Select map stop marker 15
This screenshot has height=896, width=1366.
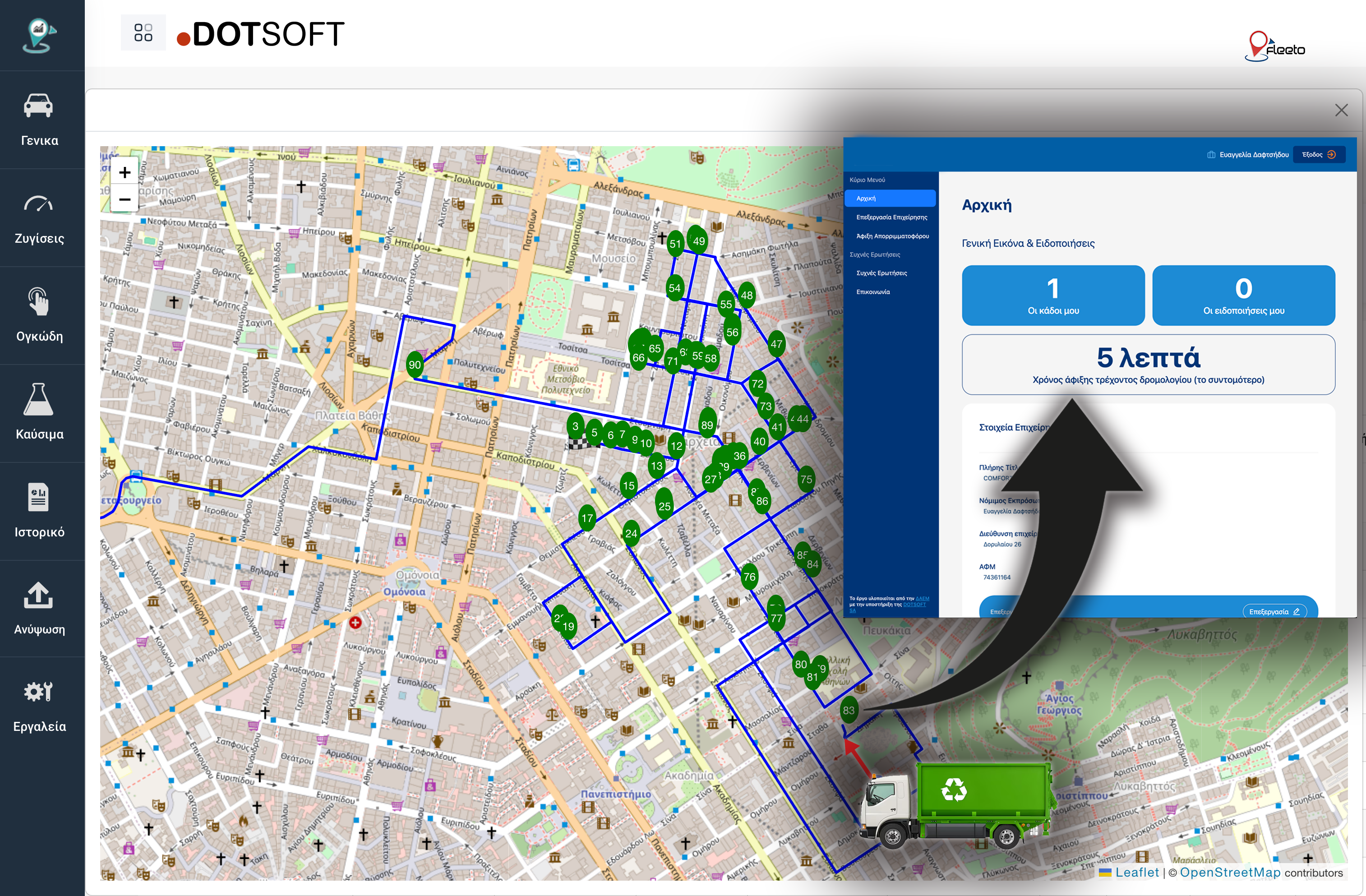point(628,485)
